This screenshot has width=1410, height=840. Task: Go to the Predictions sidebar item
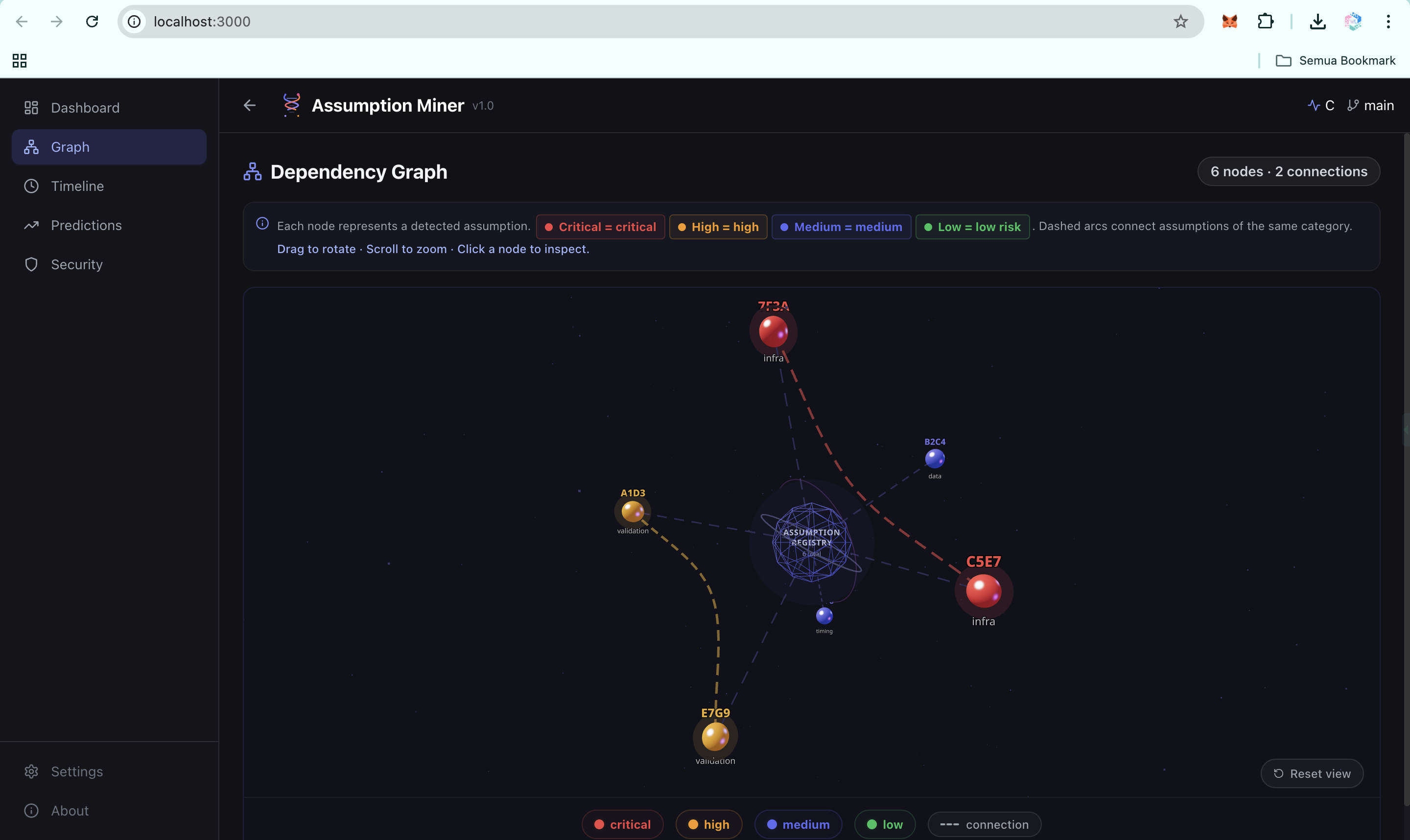86,225
